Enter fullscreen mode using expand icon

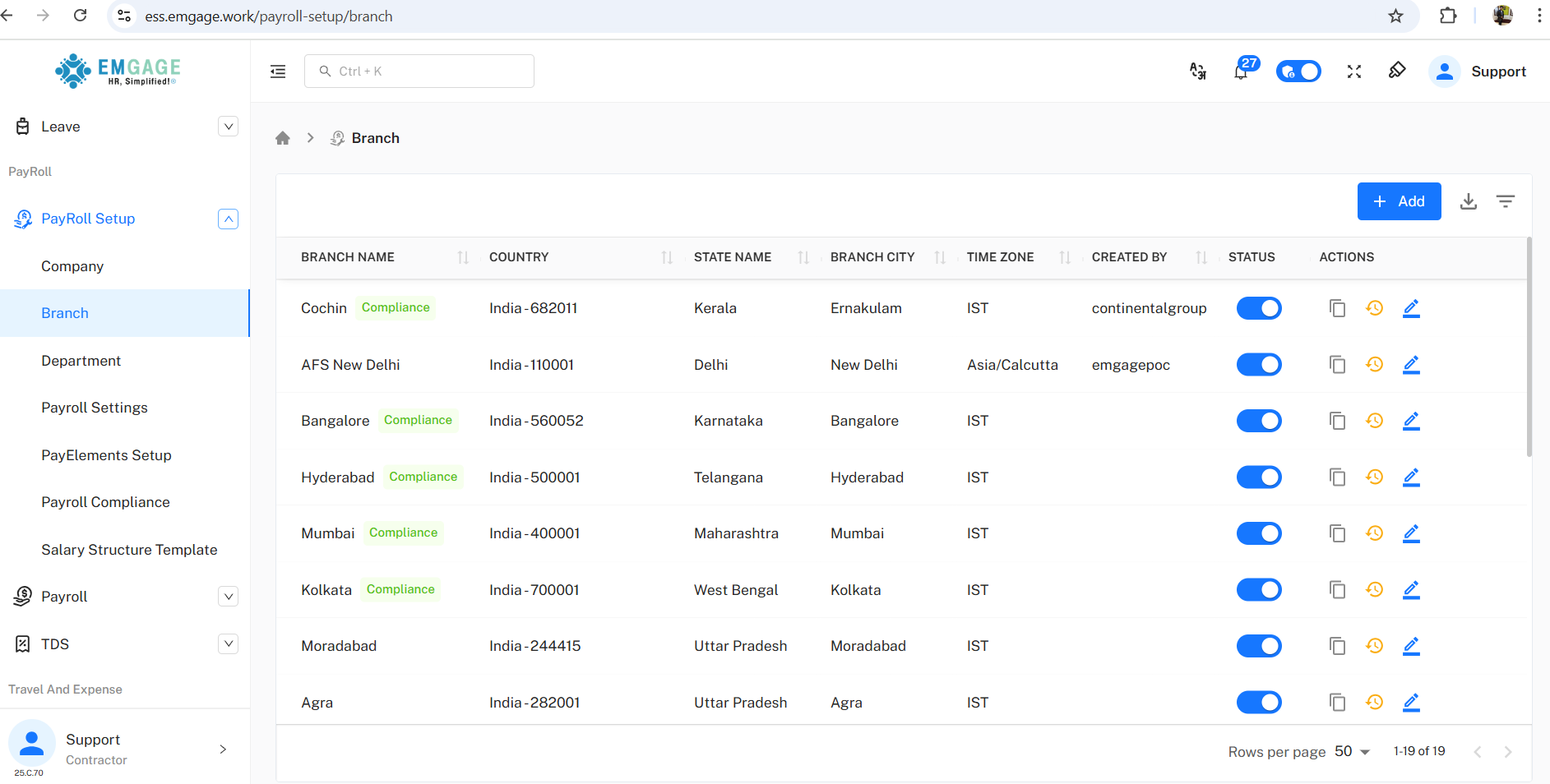tap(1353, 71)
